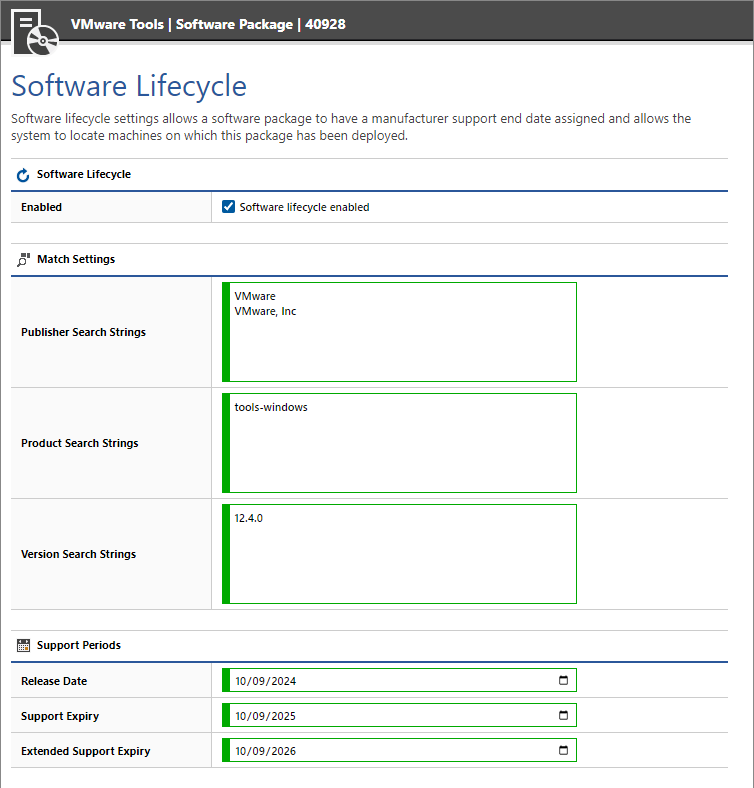Click 'VMware Tools | Software Package | 40928' title

[x=208, y=24]
